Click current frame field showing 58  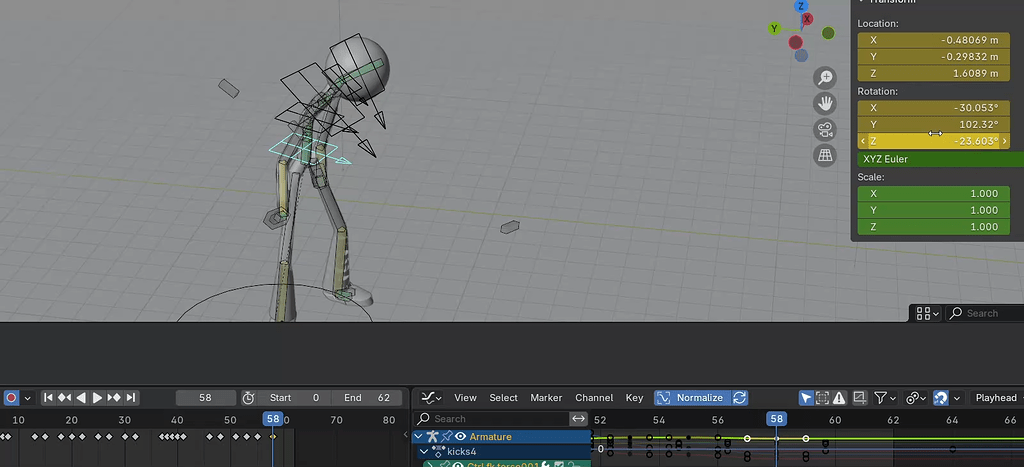point(206,398)
